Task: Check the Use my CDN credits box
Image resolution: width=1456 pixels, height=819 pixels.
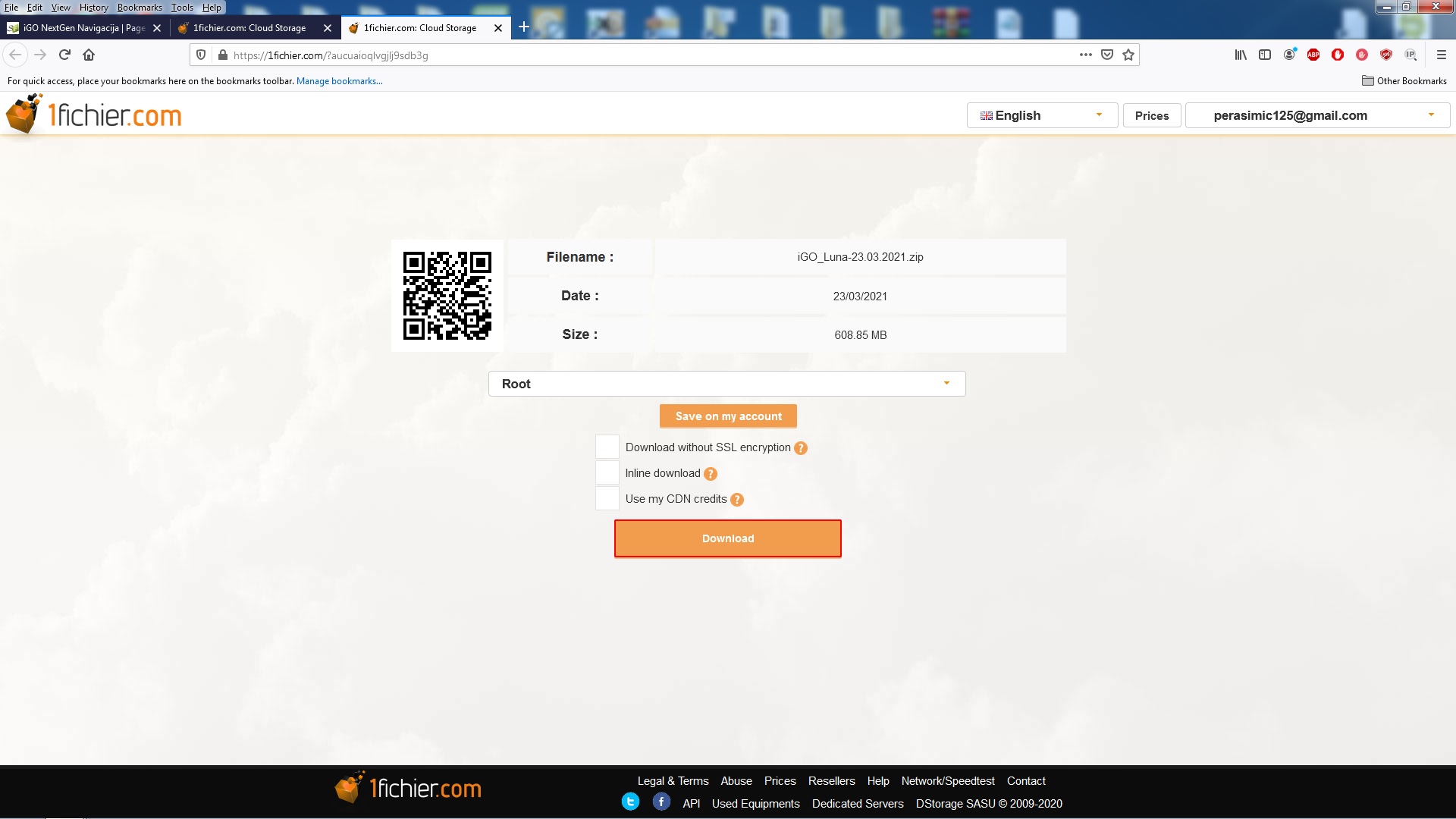Action: (607, 499)
